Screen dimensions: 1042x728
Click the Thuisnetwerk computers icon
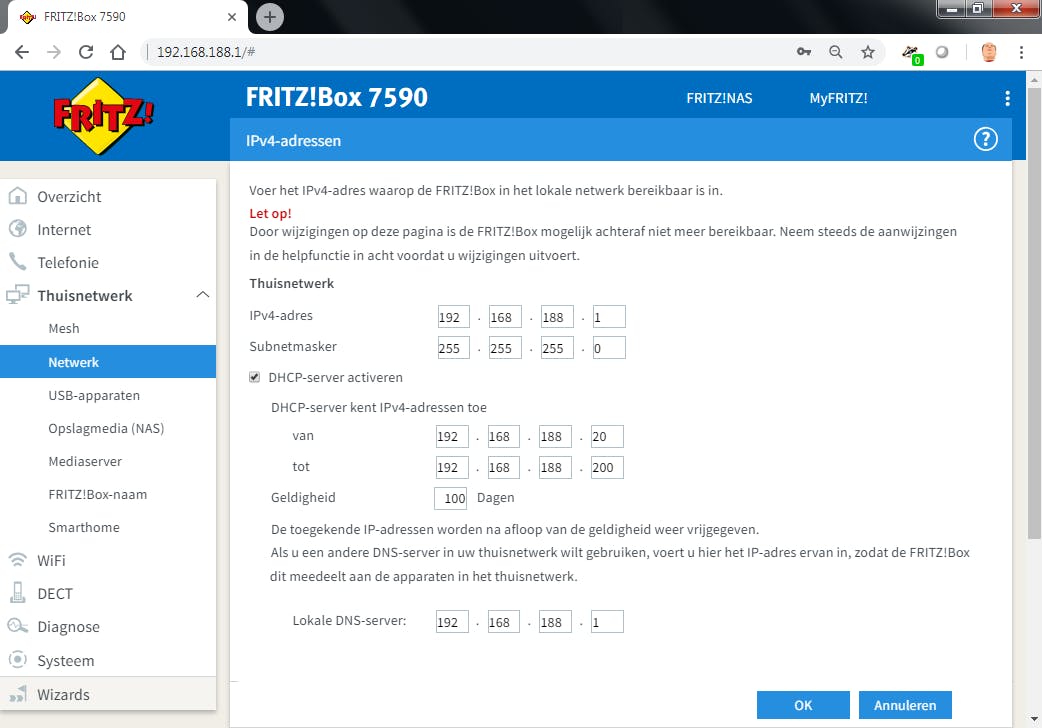click(17, 294)
